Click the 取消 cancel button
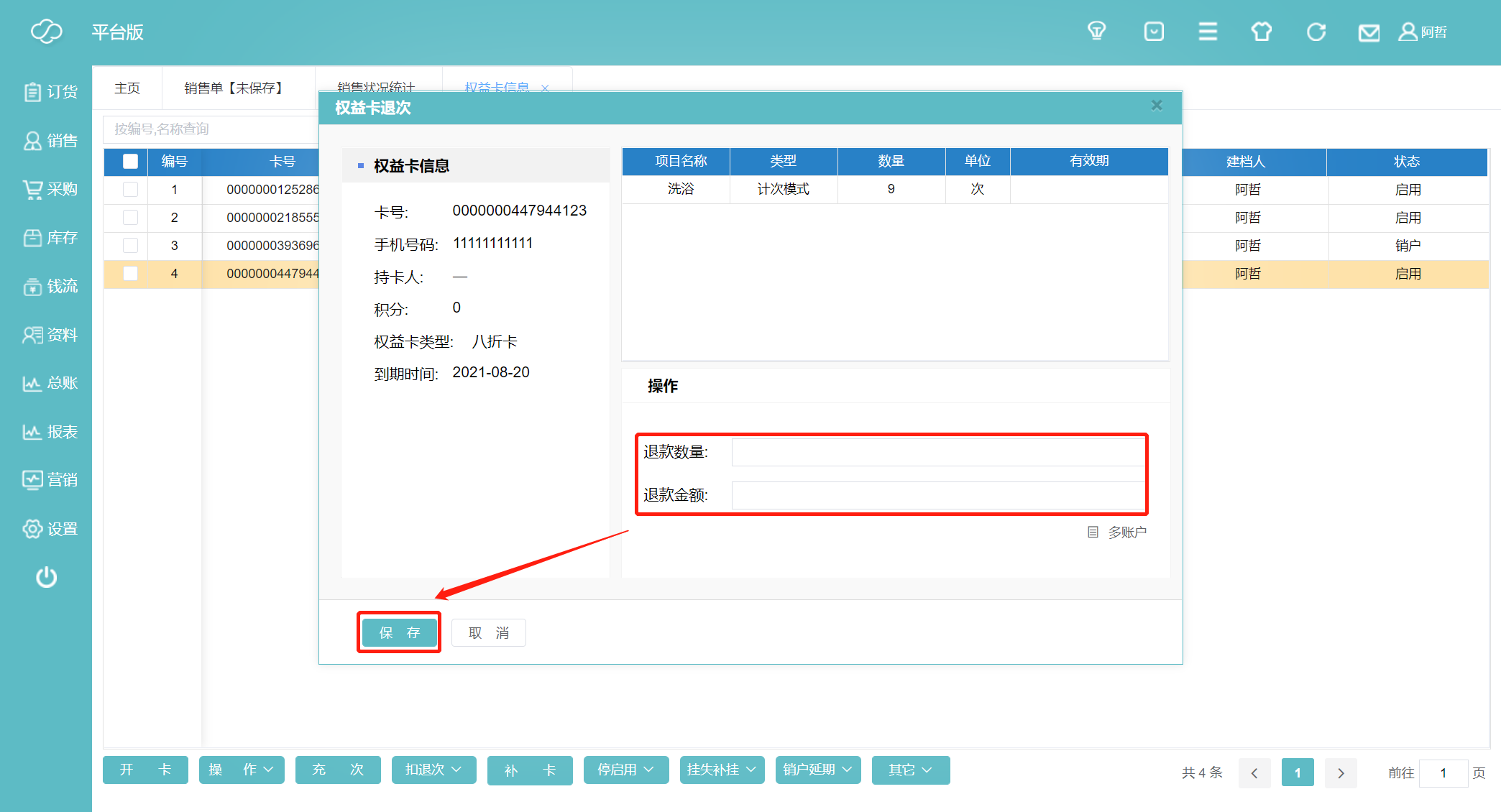The image size is (1501, 812). coord(489,633)
